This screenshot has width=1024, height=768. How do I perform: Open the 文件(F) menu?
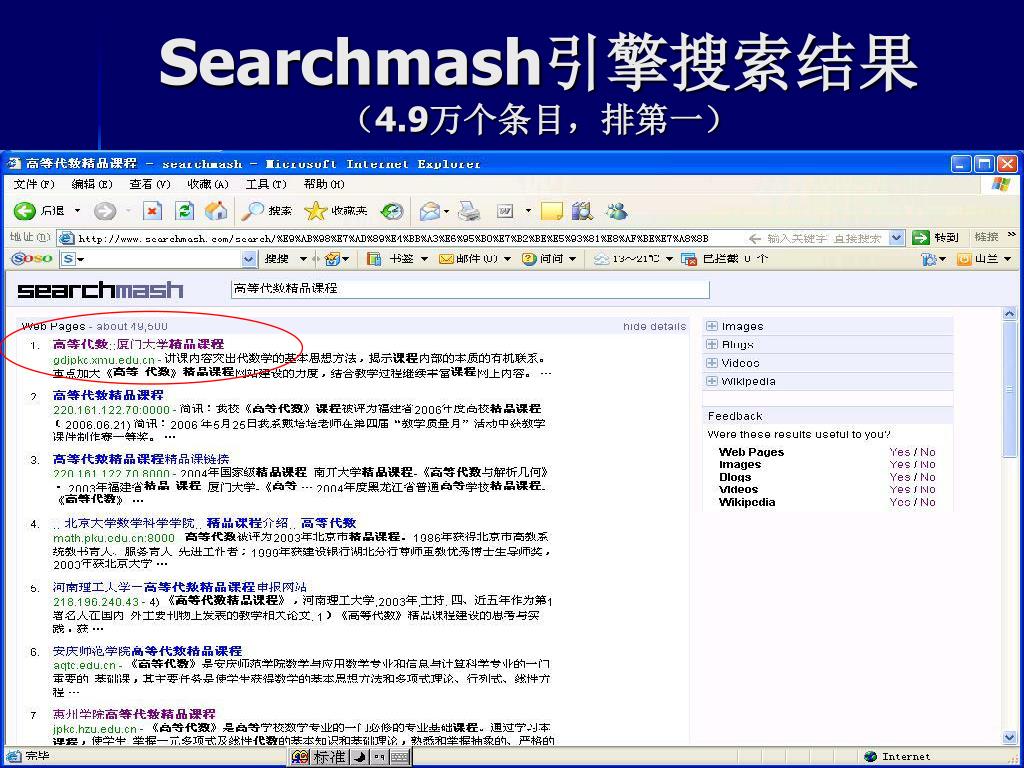pyautogui.click(x=34, y=184)
